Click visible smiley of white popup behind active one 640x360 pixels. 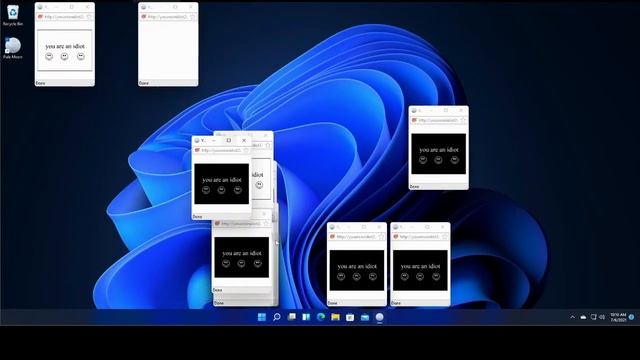point(259,185)
